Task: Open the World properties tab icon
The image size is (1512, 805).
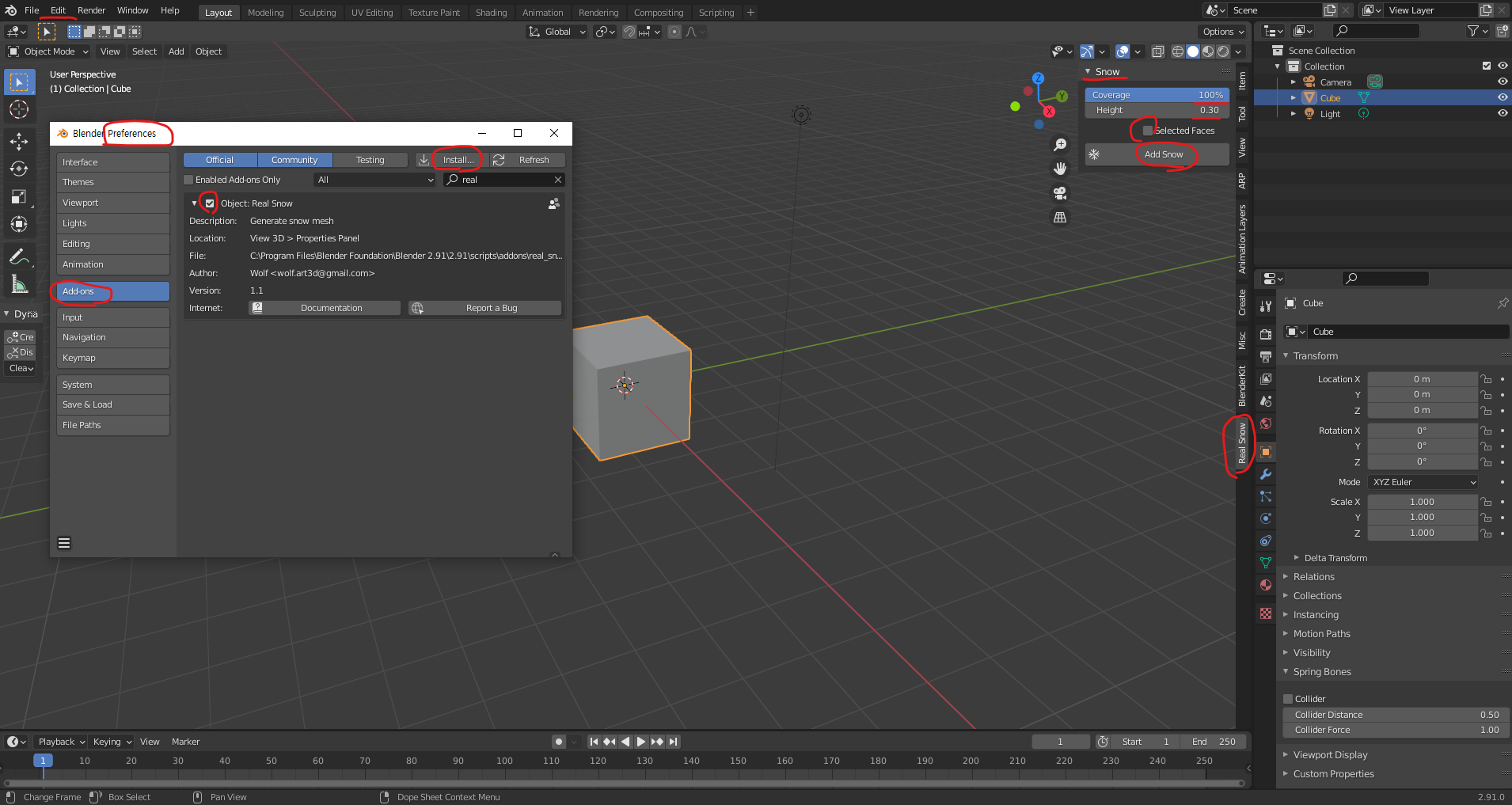Action: tap(1266, 423)
